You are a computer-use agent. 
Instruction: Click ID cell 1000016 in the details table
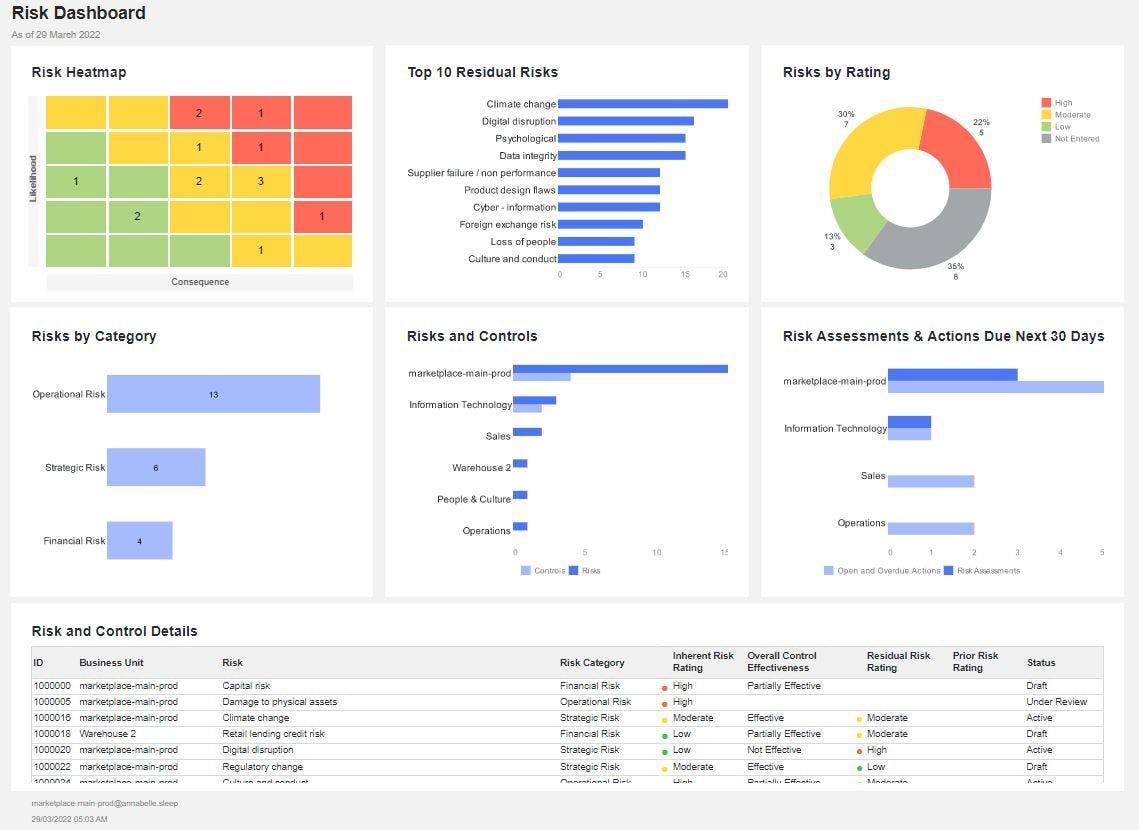tap(52, 717)
